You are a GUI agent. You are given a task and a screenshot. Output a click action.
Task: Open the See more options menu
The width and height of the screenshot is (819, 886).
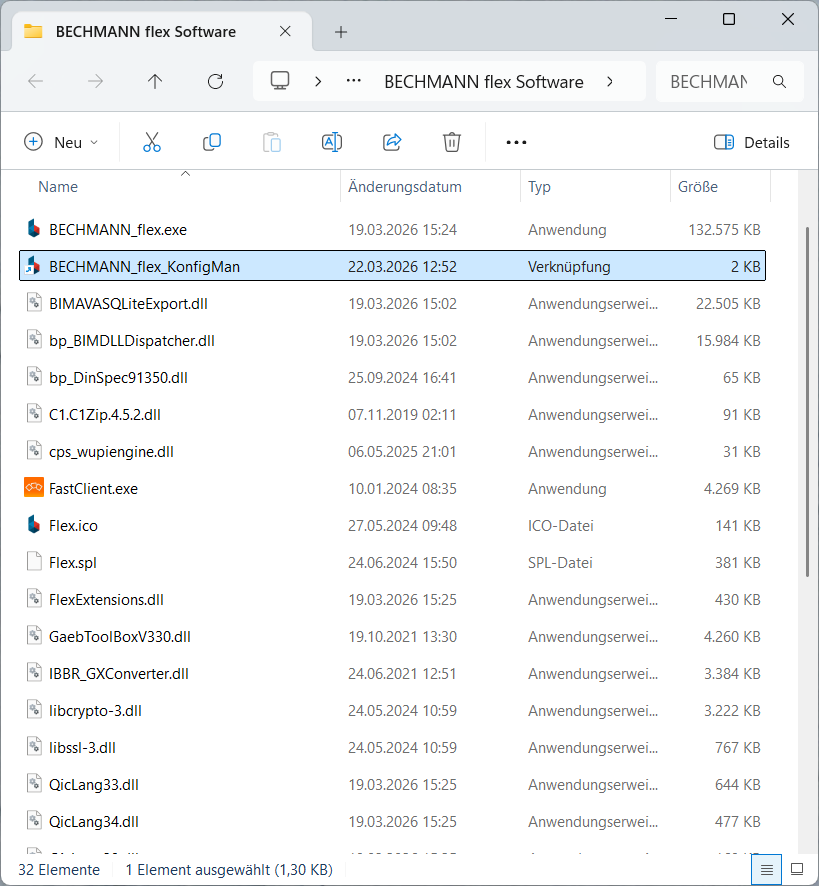coord(516,142)
